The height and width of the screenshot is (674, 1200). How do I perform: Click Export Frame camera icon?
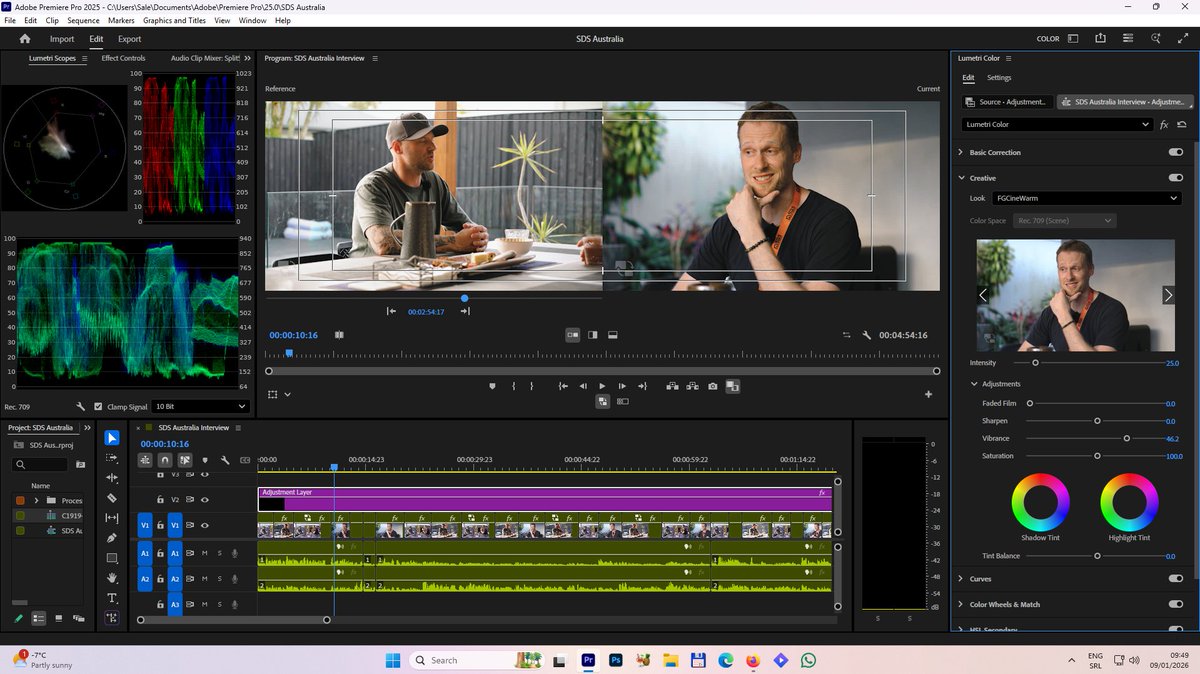[712, 386]
